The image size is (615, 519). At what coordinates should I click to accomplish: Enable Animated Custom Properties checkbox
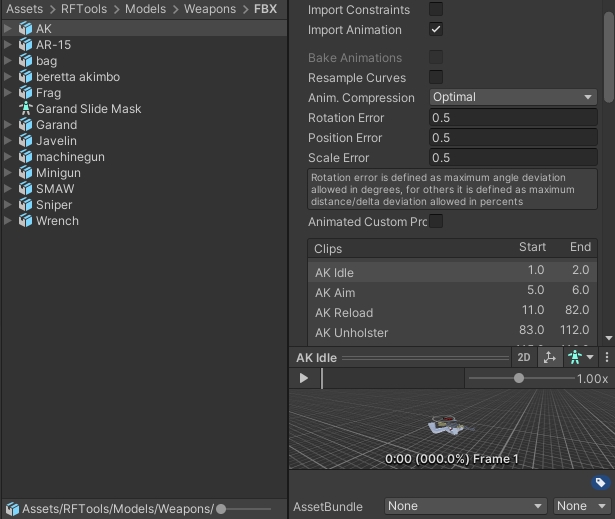pyautogui.click(x=436, y=221)
